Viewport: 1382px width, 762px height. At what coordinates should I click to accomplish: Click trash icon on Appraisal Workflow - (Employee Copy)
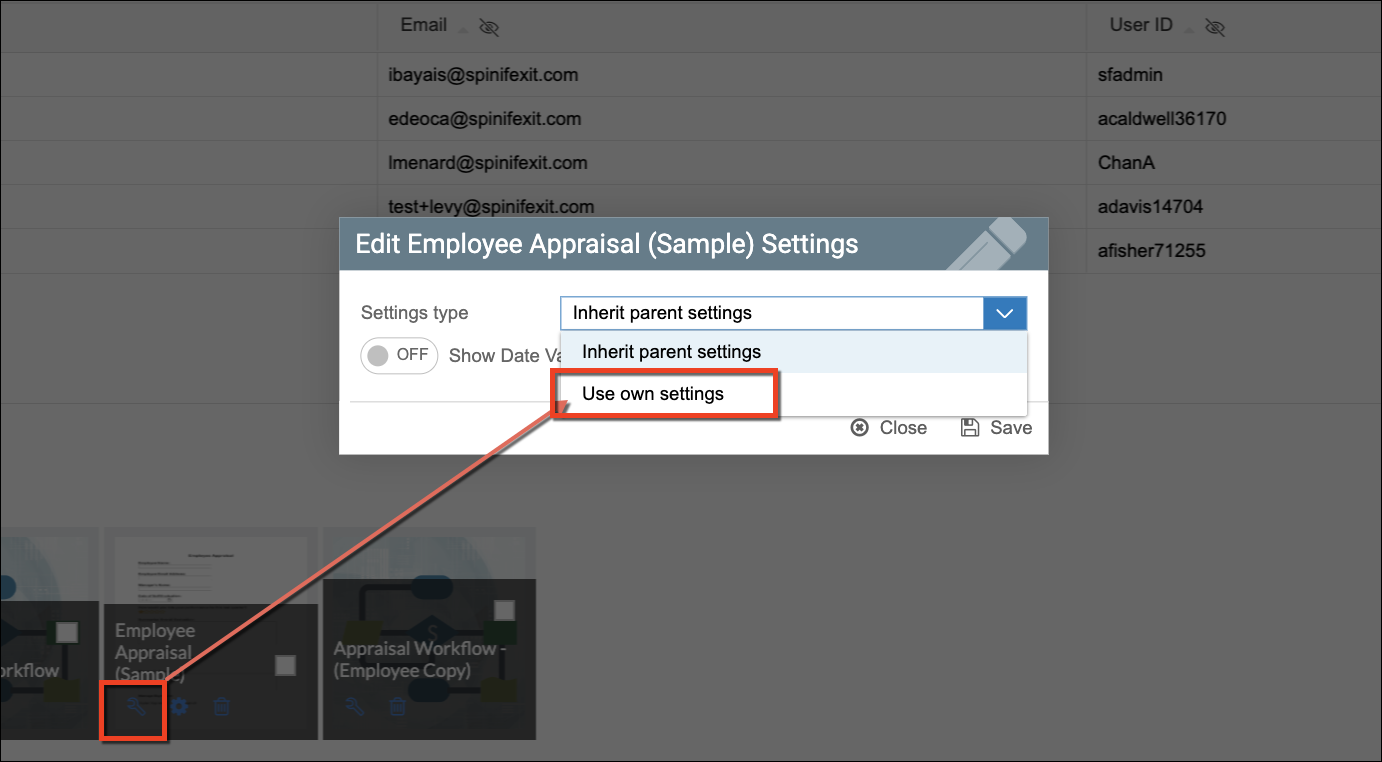(x=397, y=707)
